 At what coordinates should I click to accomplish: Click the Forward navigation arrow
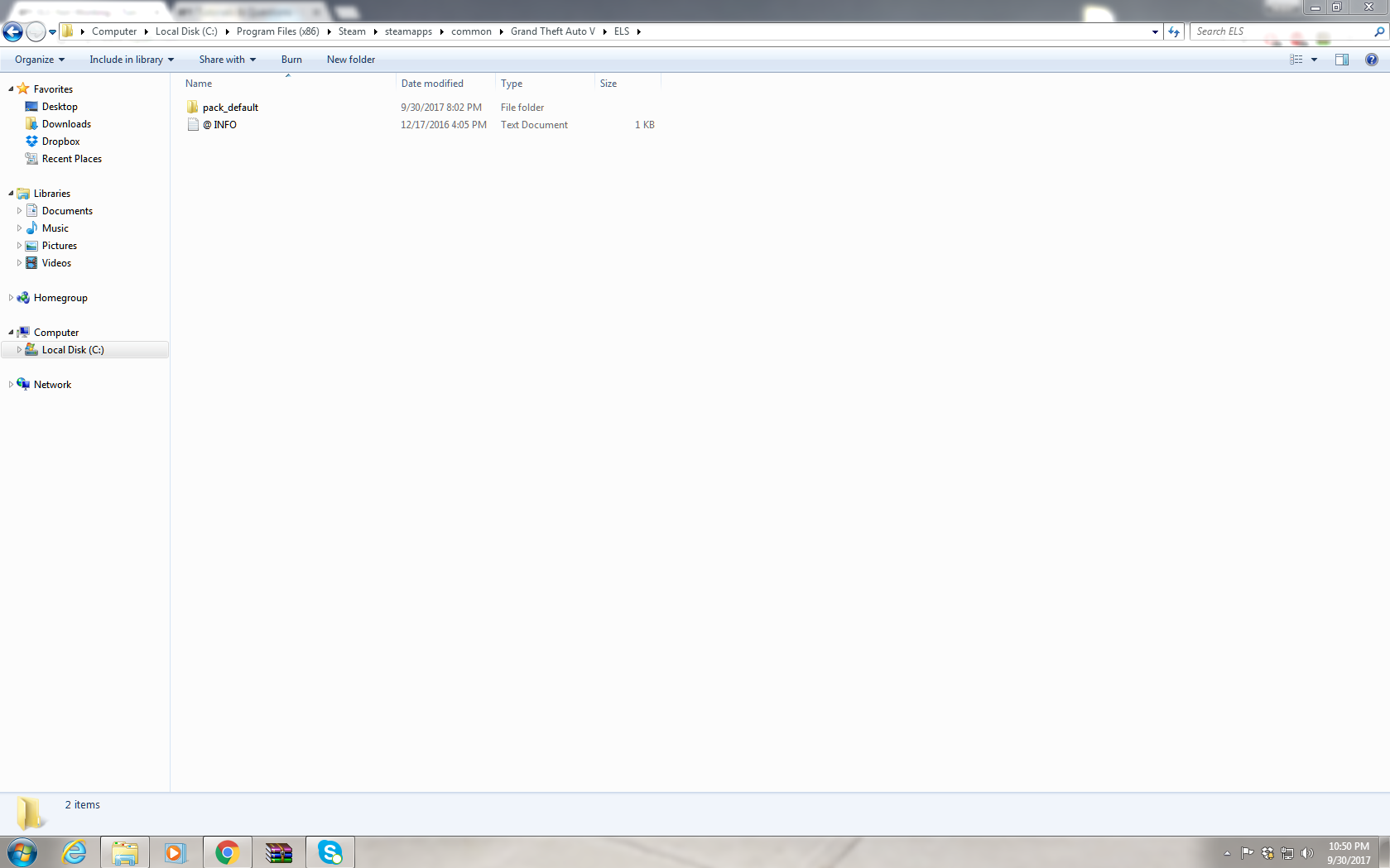(x=36, y=31)
